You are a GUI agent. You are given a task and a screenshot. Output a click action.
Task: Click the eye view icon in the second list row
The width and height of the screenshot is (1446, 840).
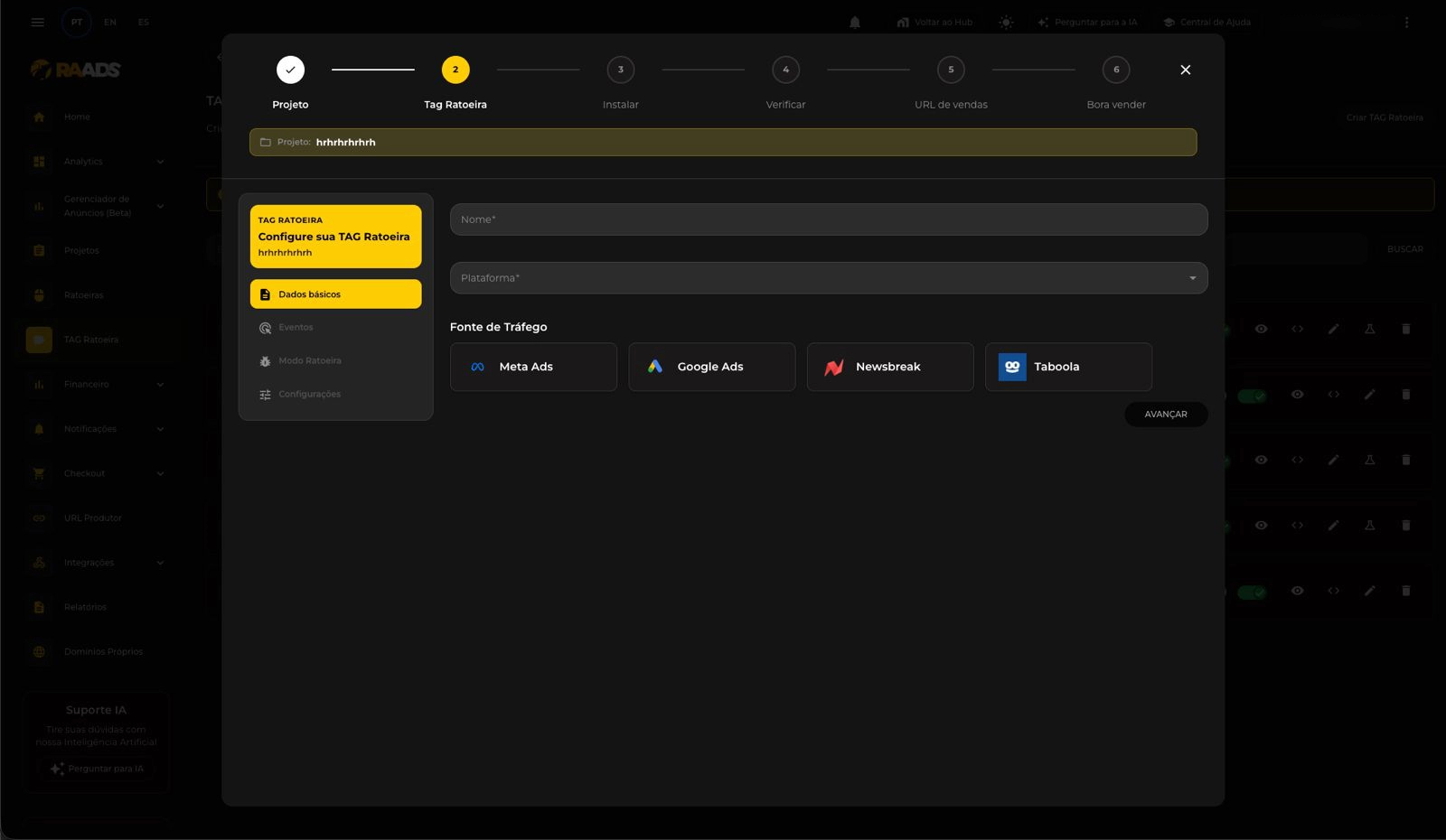pos(1297,395)
